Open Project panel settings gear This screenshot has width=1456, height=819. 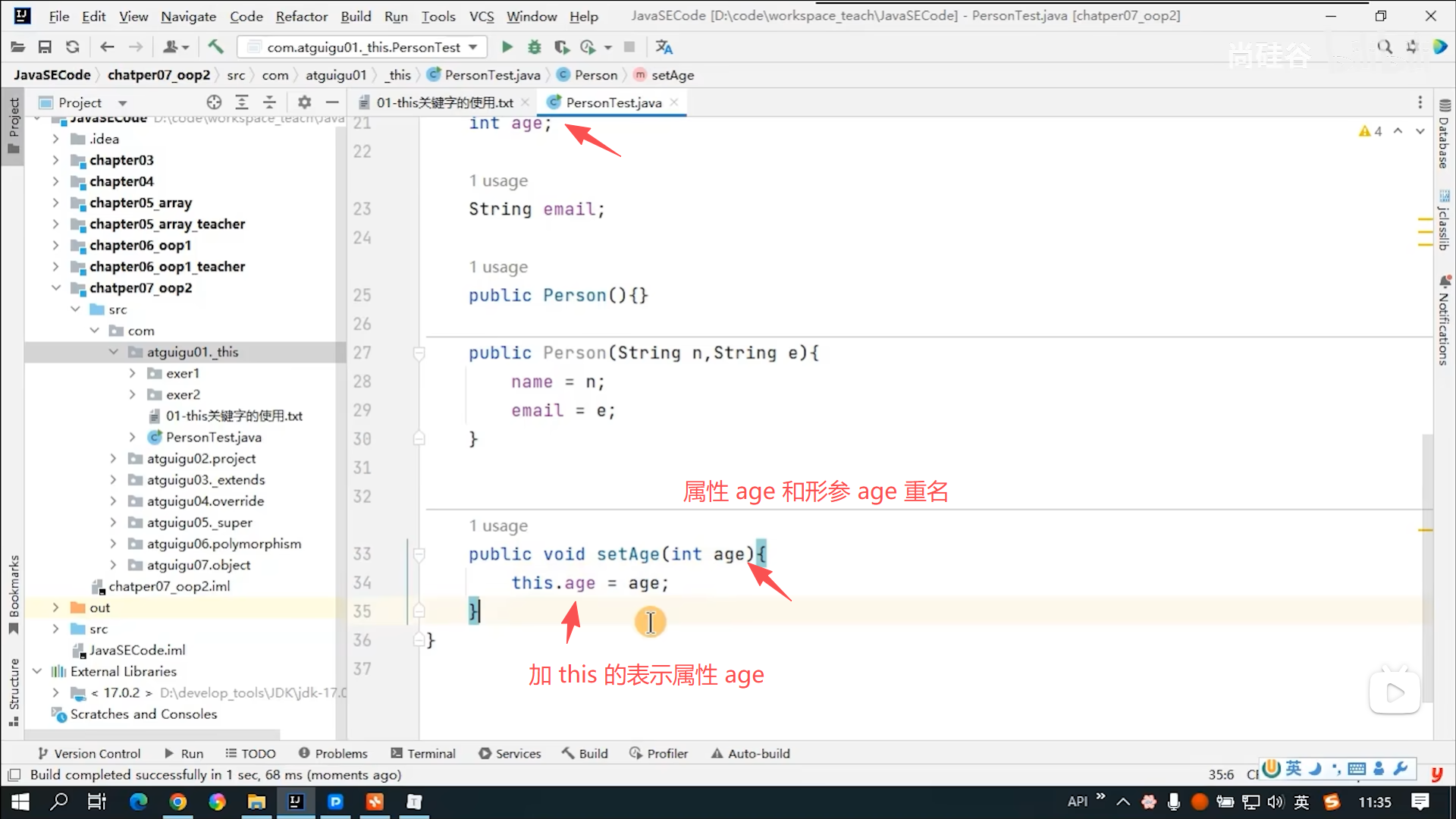pyautogui.click(x=304, y=102)
